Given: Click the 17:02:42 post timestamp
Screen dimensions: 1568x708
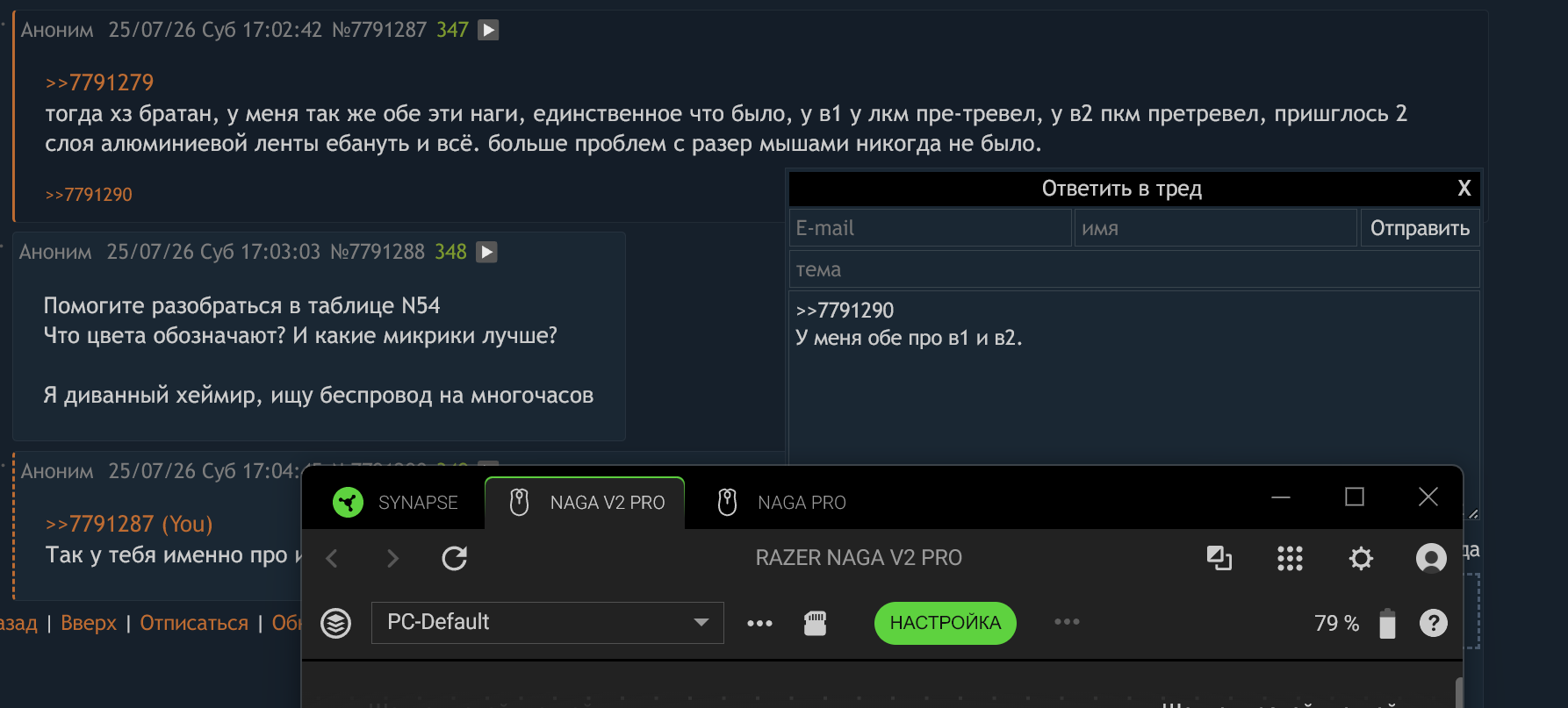Looking at the screenshot, I should point(282,30).
